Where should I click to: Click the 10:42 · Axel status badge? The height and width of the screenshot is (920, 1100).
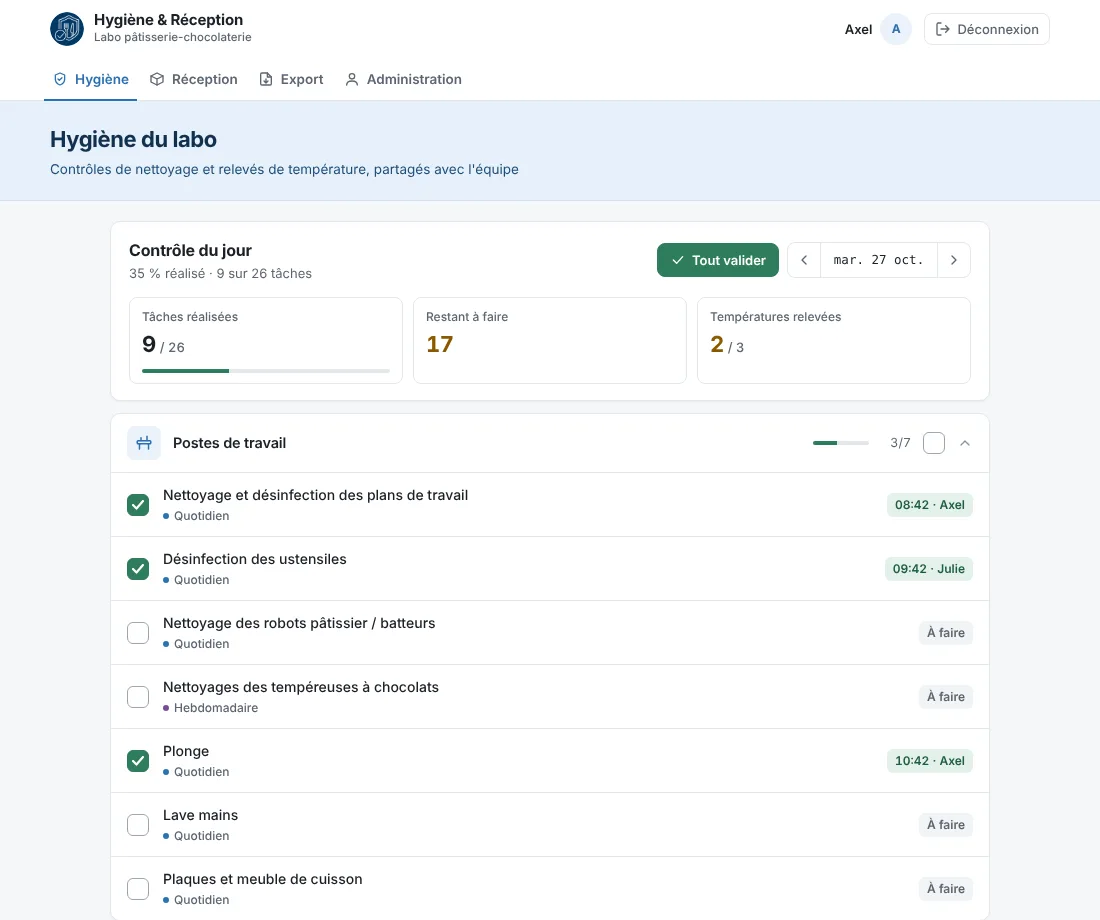point(930,761)
